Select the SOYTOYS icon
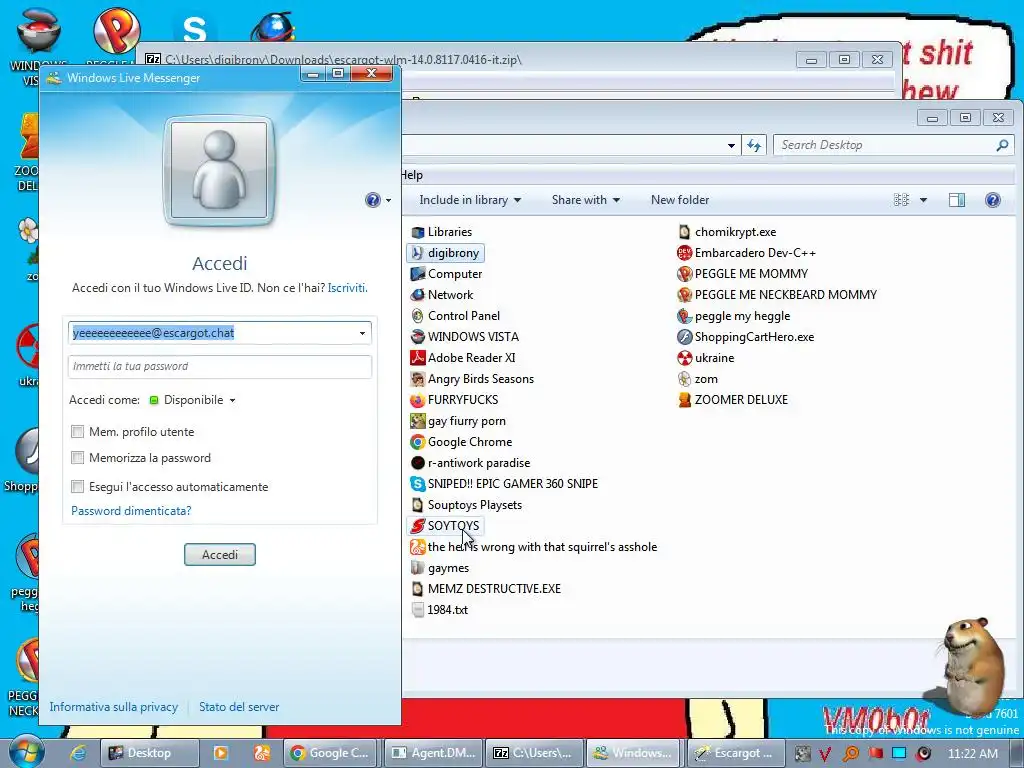The height and width of the screenshot is (768, 1024). tap(418, 526)
